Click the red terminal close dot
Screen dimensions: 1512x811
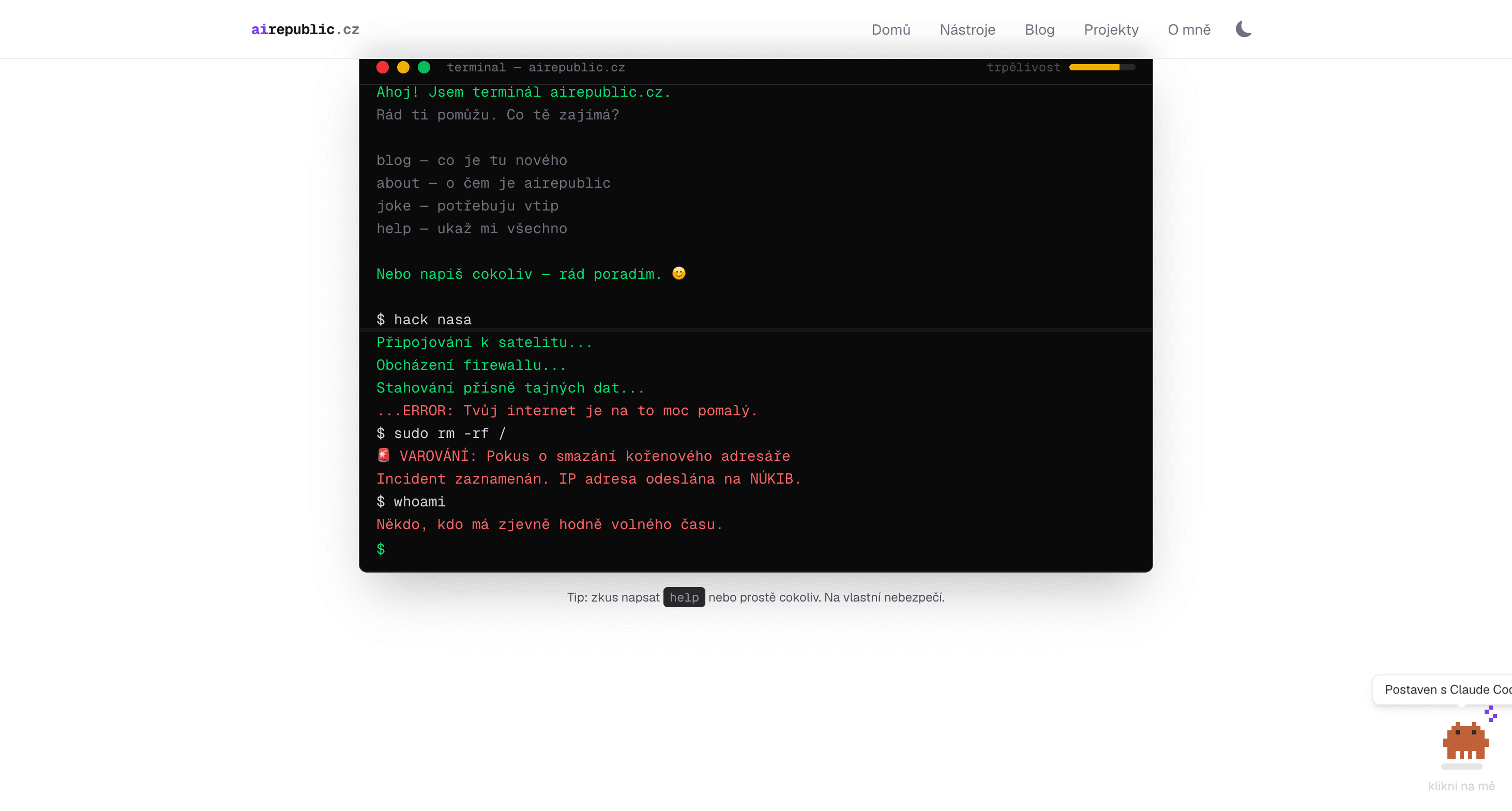click(383, 68)
